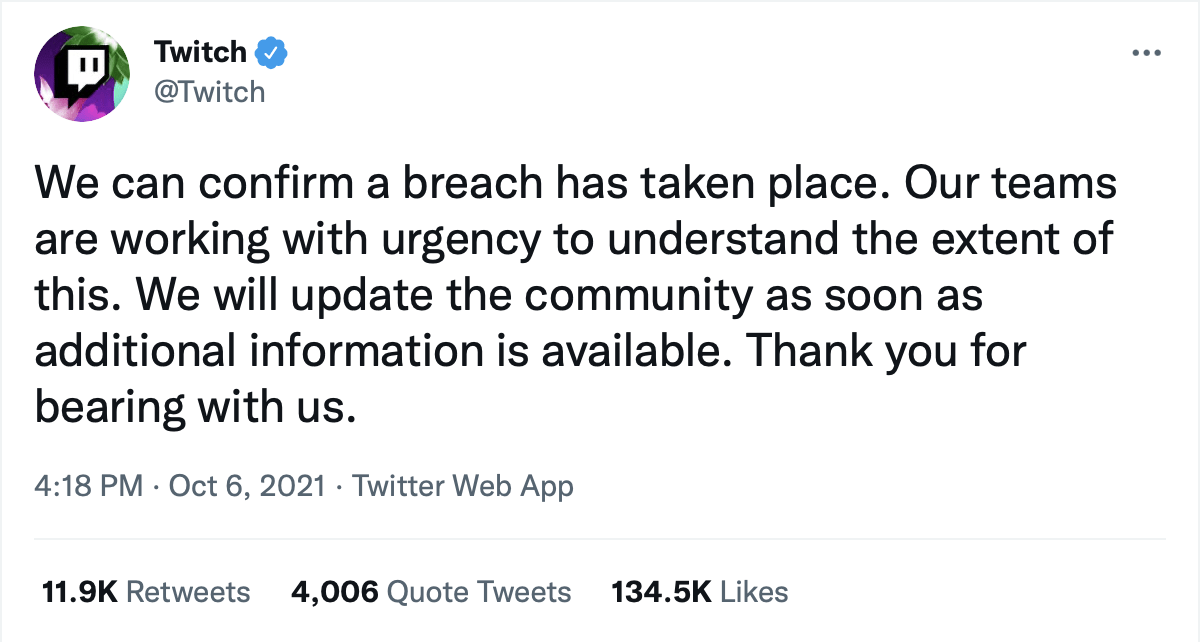Click the 4:18 PM timestamp

tap(89, 487)
